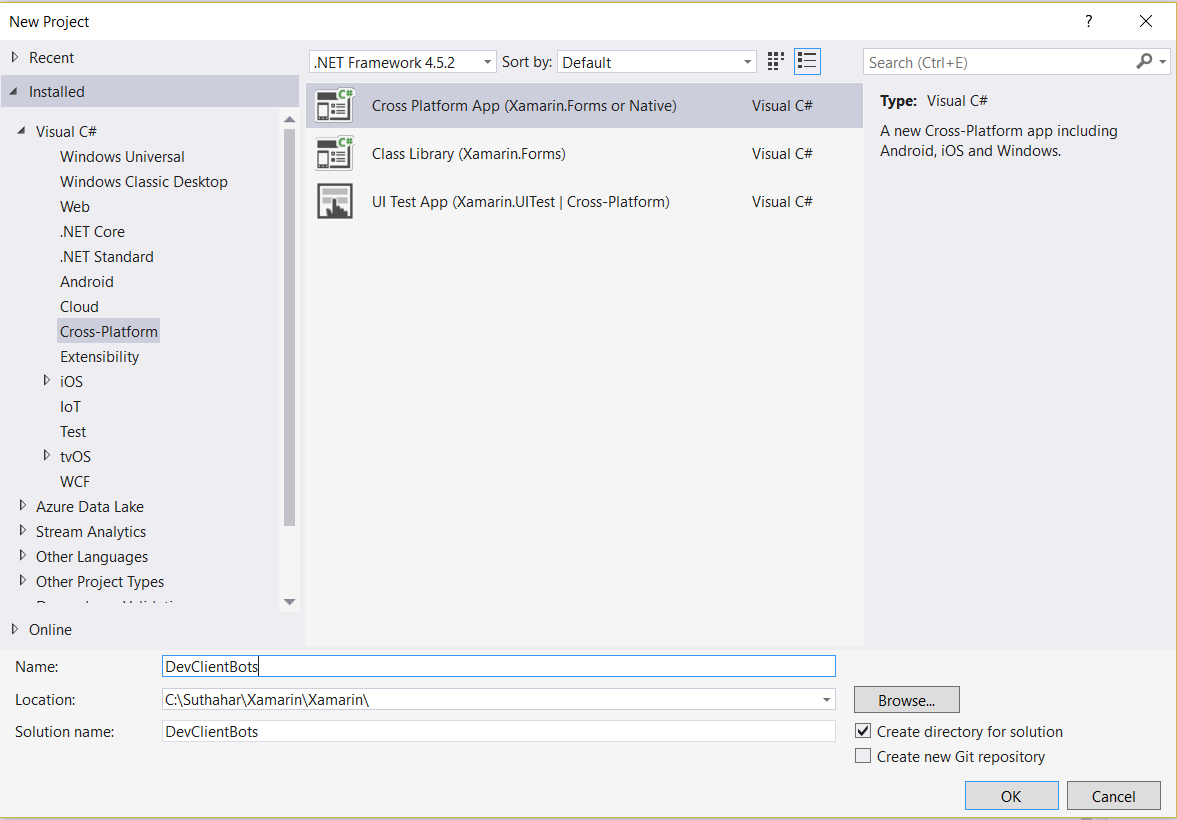Click the search magnifier icon
Viewport: 1177px width, 820px height.
tap(1143, 62)
